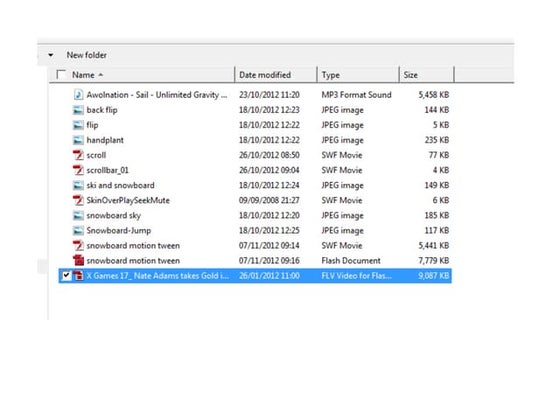
Task: Select the file named 'back flip'
Action: pos(102,110)
